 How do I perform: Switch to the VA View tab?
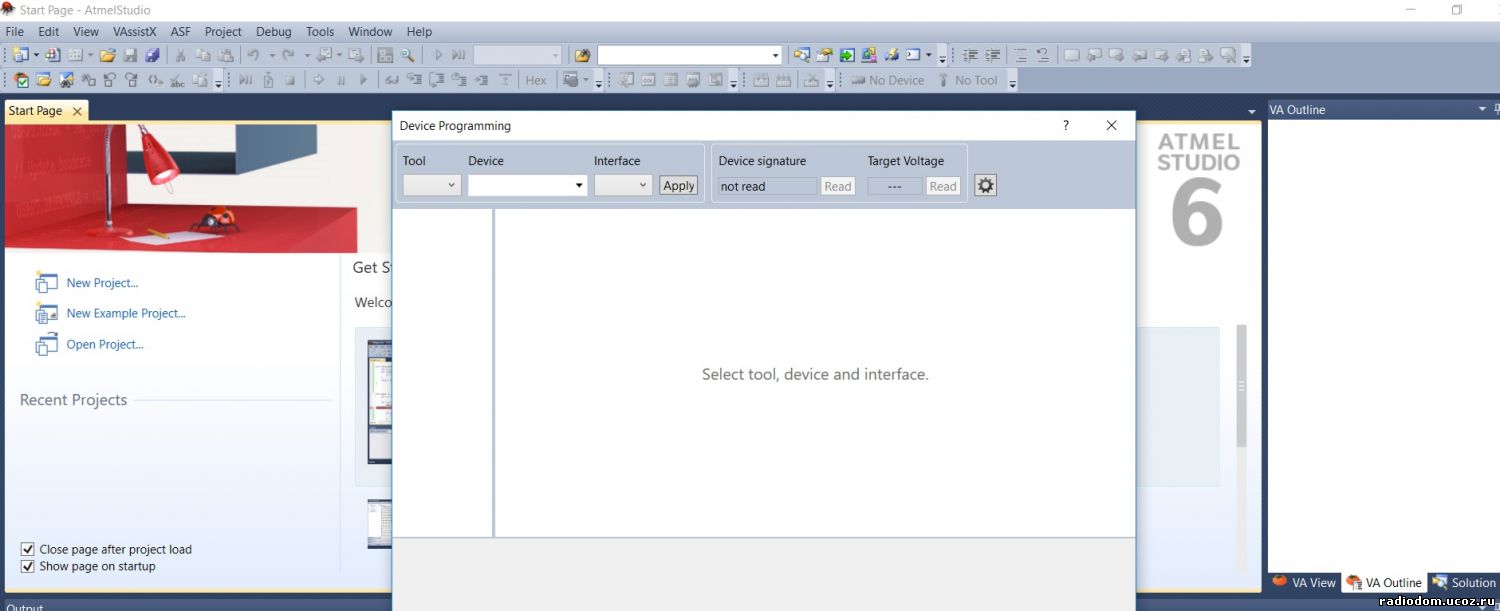coord(1304,582)
